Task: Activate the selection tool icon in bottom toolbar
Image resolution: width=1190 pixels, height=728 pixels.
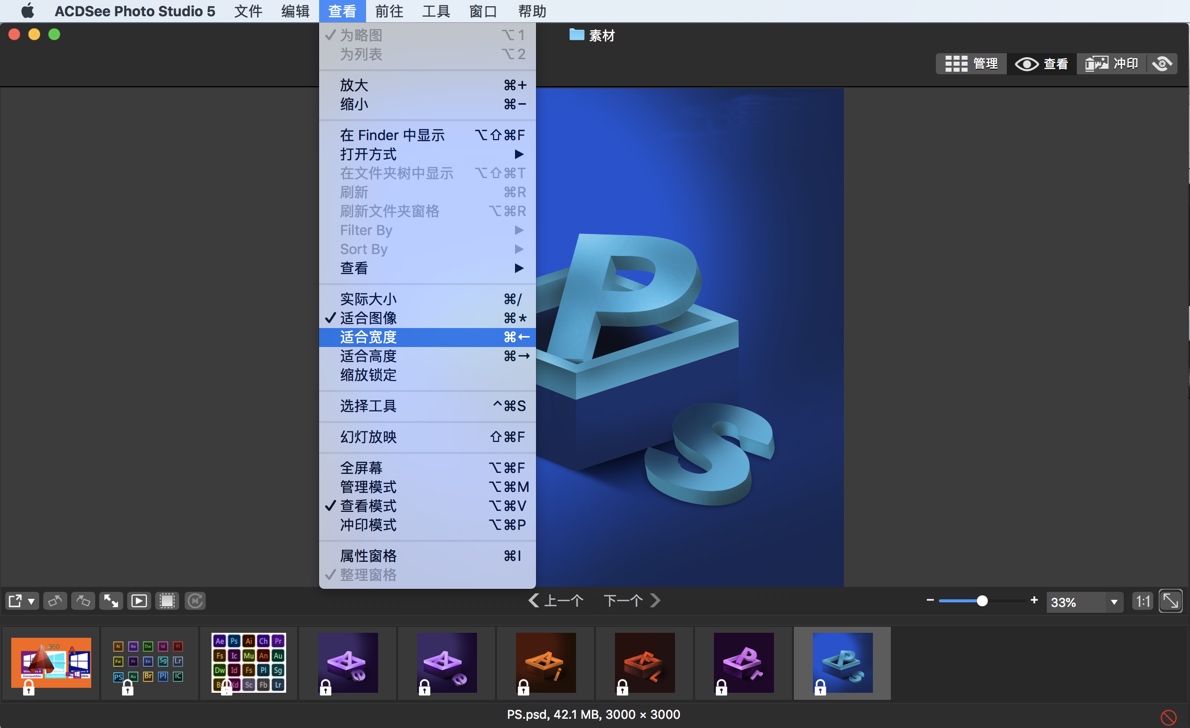Action: [167, 600]
